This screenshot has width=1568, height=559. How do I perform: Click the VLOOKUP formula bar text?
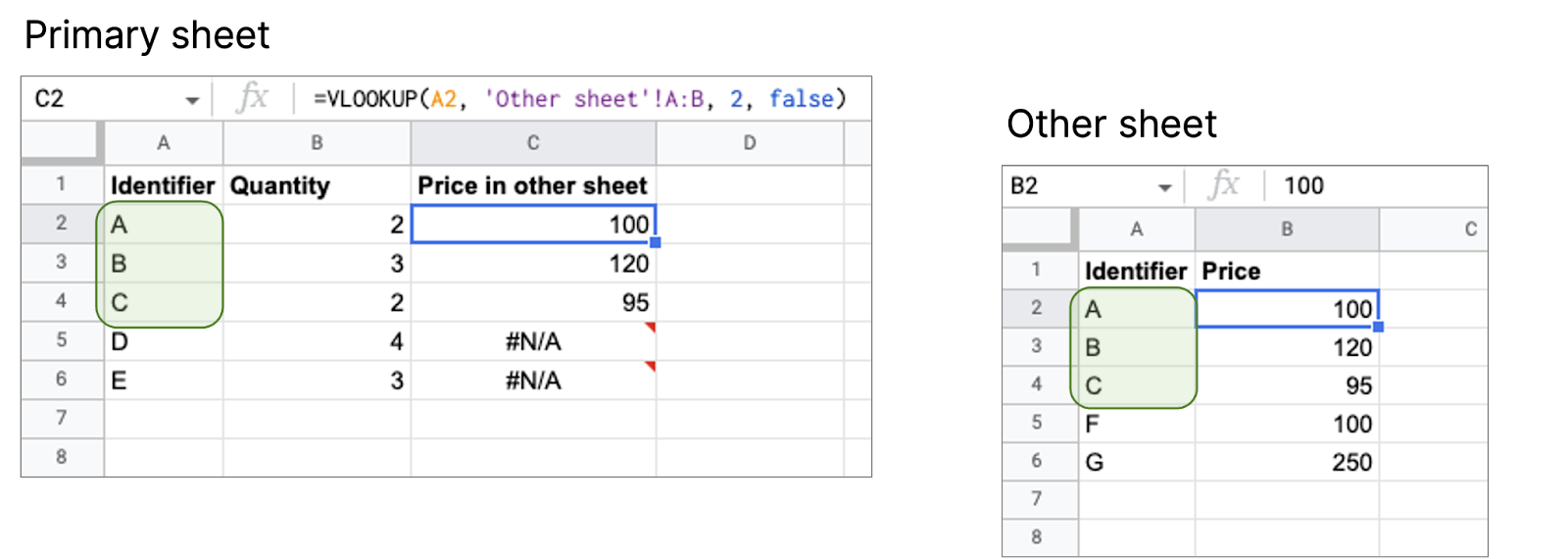pyautogui.click(x=578, y=99)
